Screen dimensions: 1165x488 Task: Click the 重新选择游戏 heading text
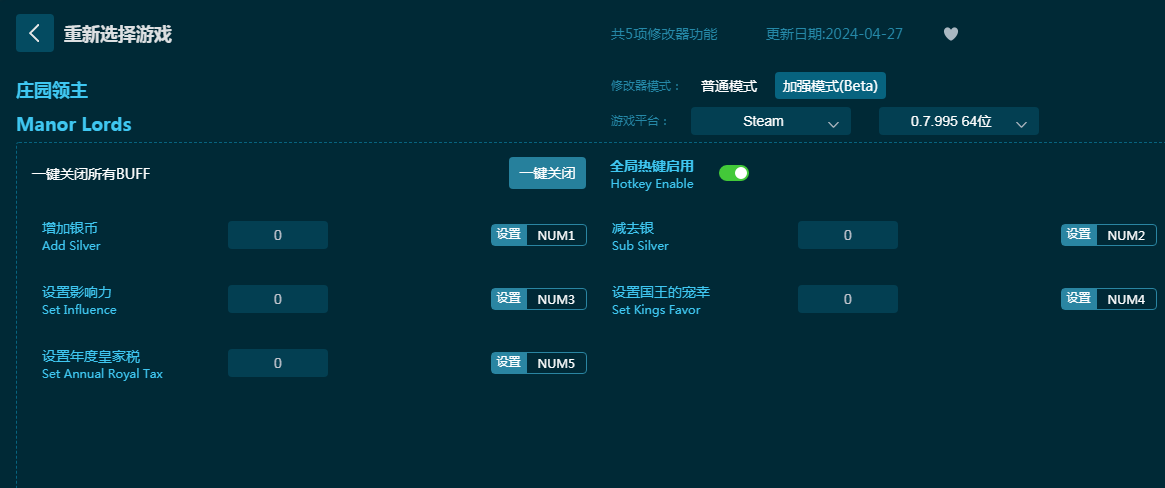coord(117,34)
